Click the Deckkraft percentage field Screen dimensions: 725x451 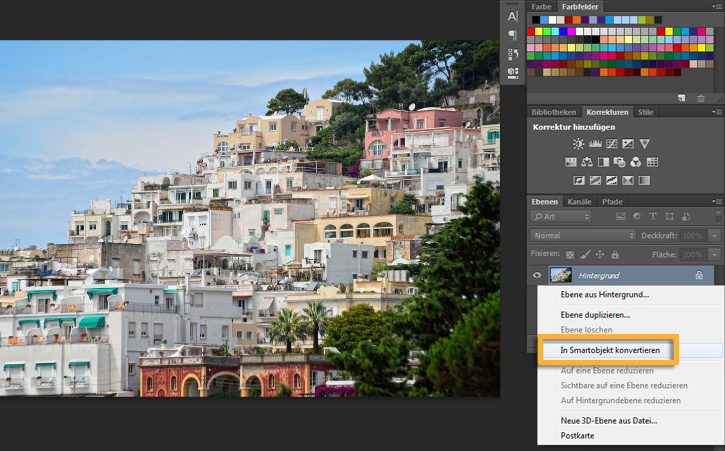pyautogui.click(x=695, y=235)
